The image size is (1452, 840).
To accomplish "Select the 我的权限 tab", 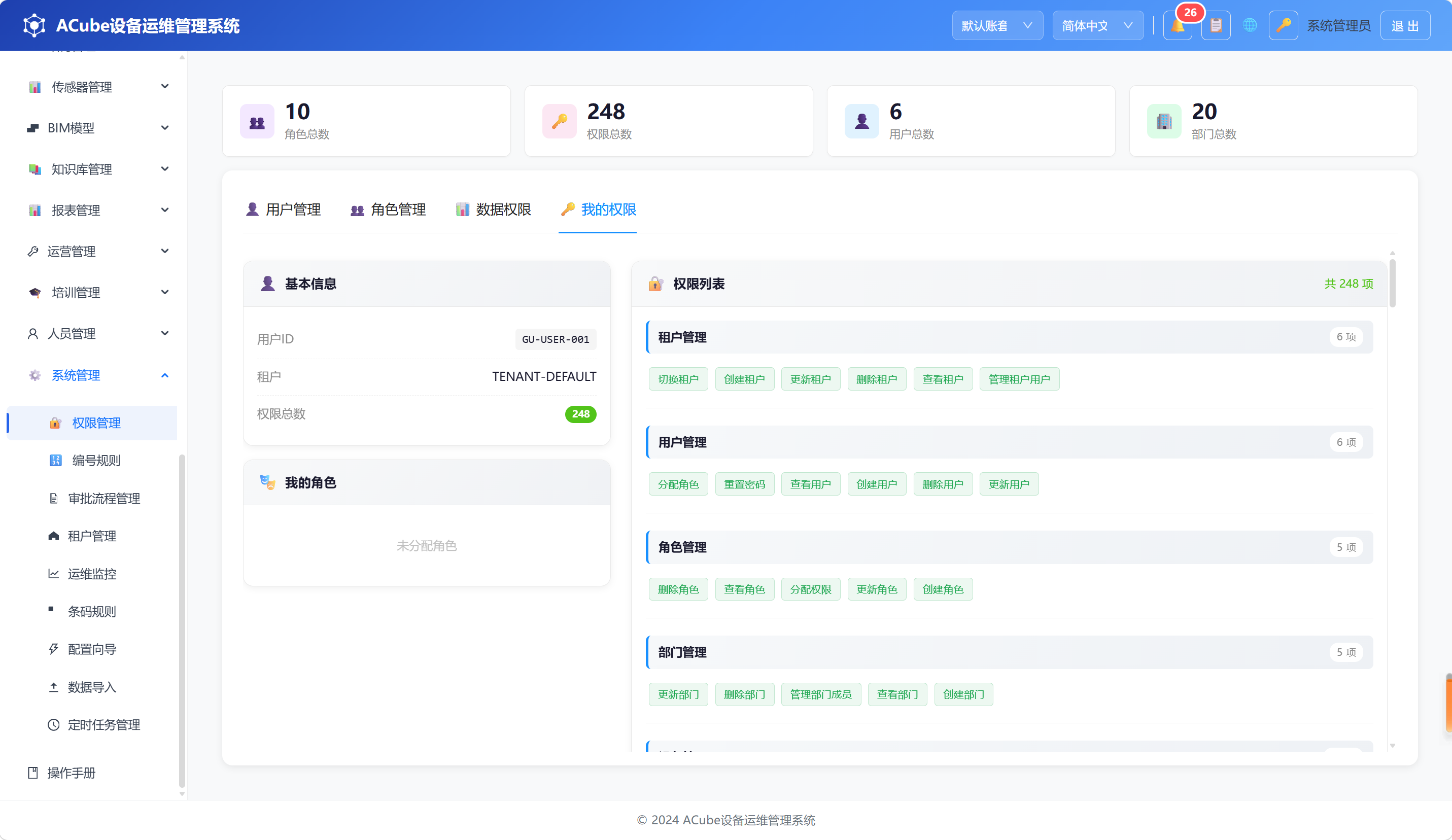I will click(x=598, y=209).
